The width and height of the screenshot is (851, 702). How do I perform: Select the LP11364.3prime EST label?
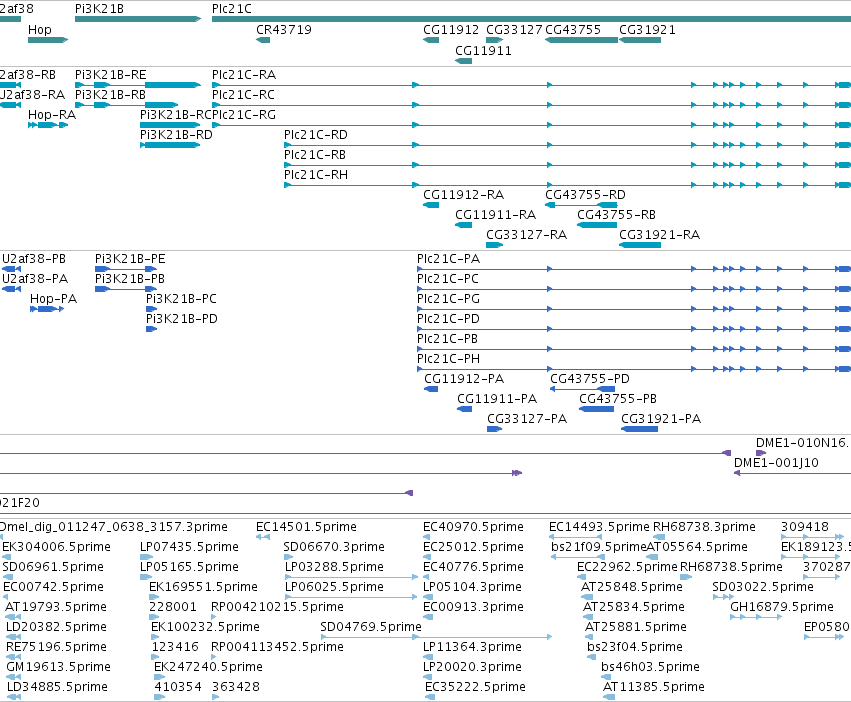(472, 647)
